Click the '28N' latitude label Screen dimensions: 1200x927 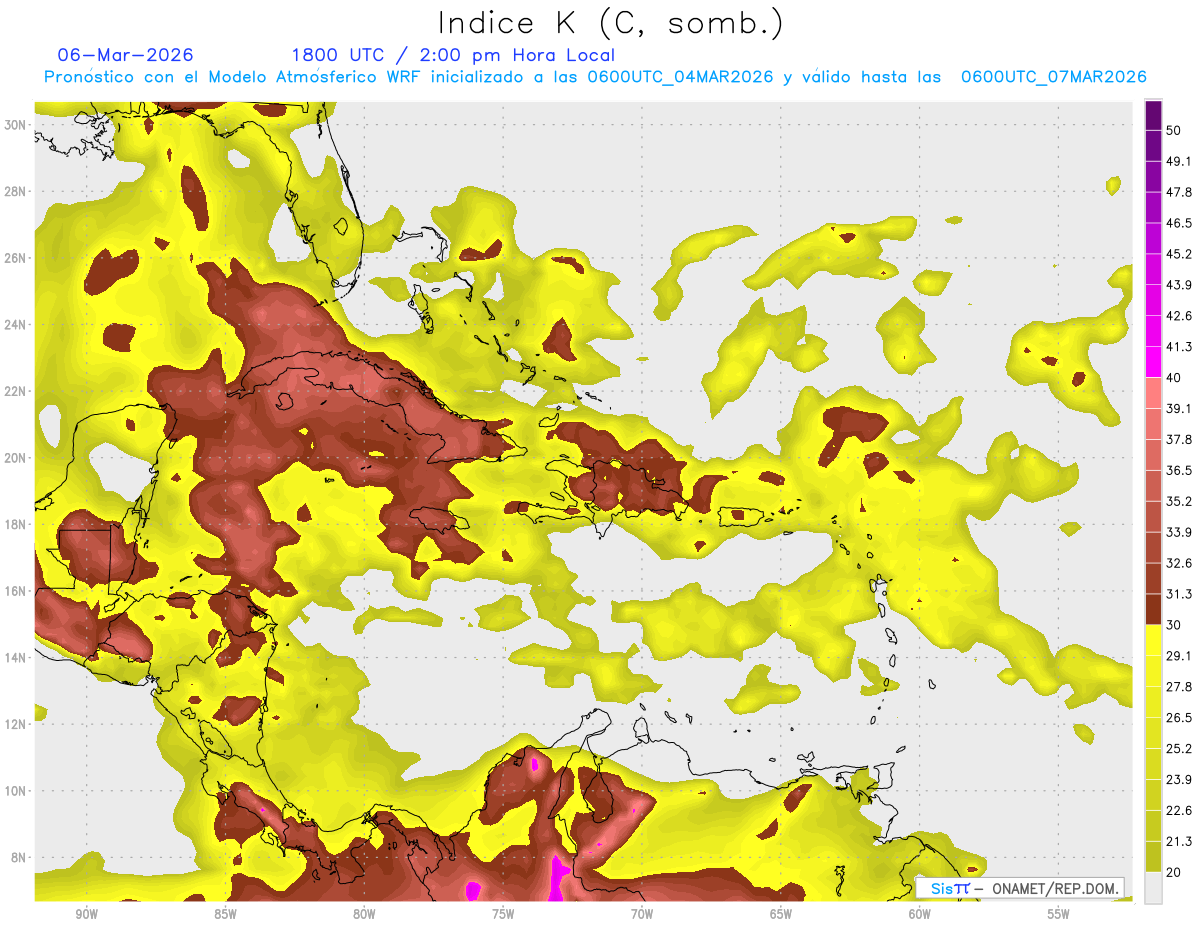pos(15,191)
